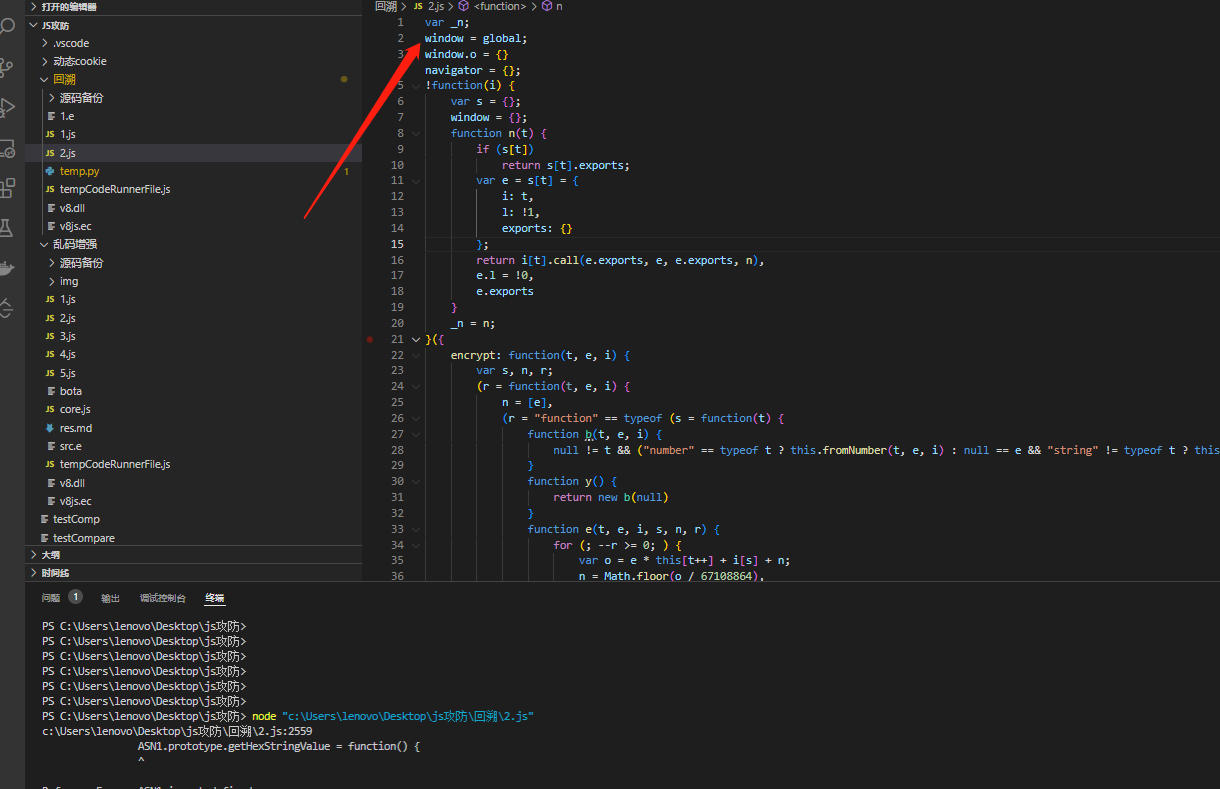The width and height of the screenshot is (1220, 789).
Task: Expand the 打开的编辑器 section
Action: coord(35,6)
